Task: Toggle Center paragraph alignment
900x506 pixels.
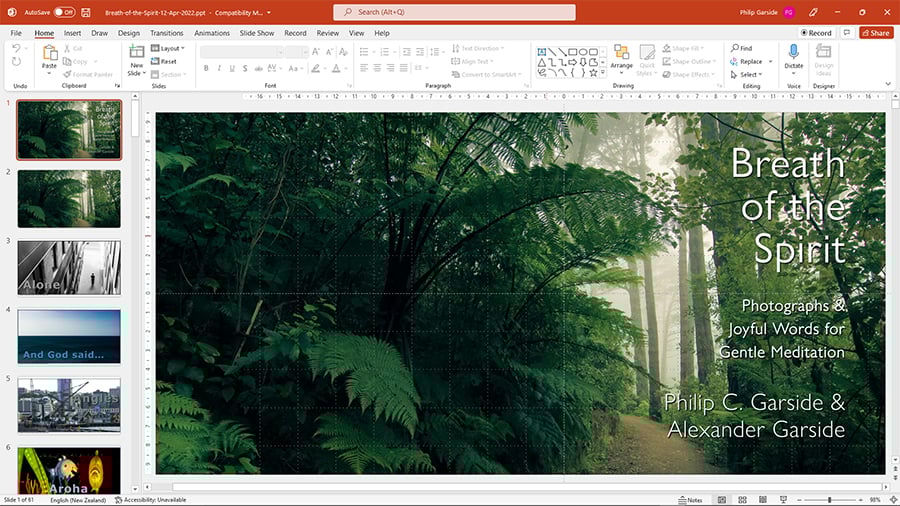Action: [377, 68]
